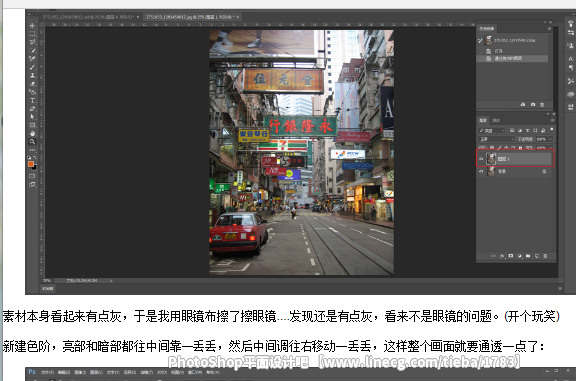Create new snapshot camera icon in History
This screenshot has width=576, height=381.
point(533,105)
